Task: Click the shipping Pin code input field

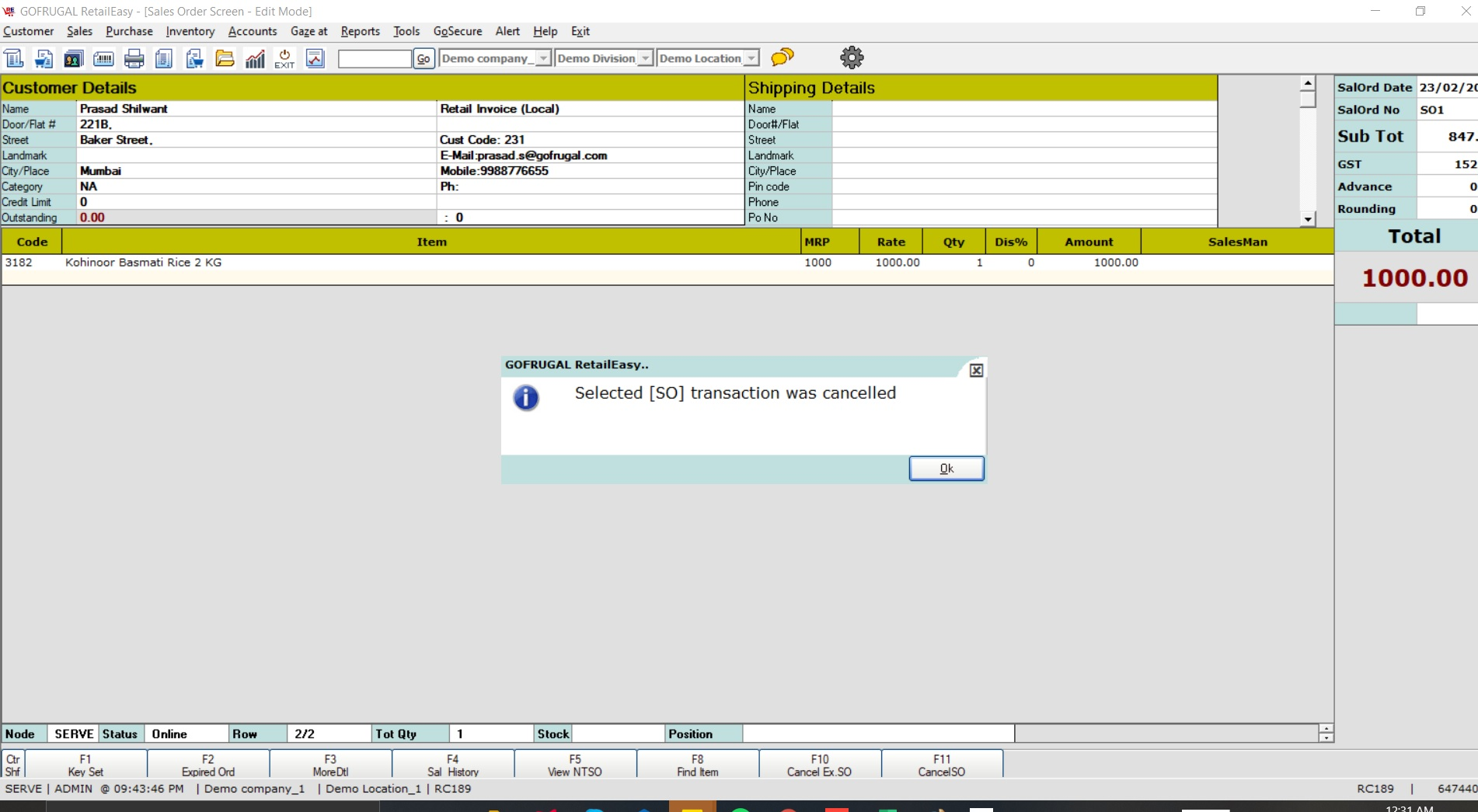Action: [1024, 186]
